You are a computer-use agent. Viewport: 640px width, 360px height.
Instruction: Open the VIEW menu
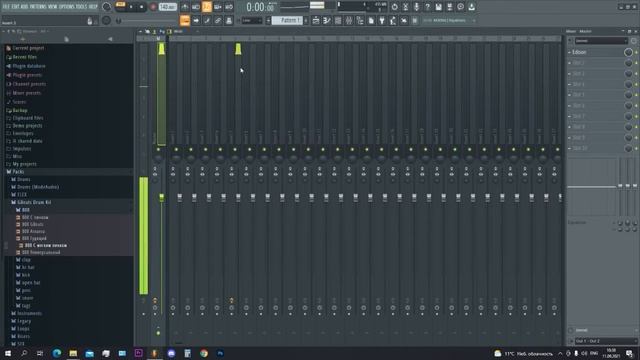(53, 7)
